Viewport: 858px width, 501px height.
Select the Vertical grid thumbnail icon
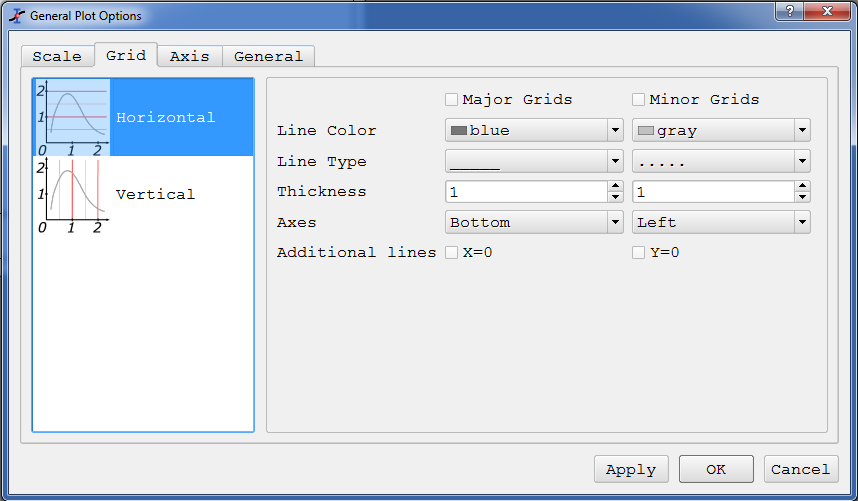(72, 195)
